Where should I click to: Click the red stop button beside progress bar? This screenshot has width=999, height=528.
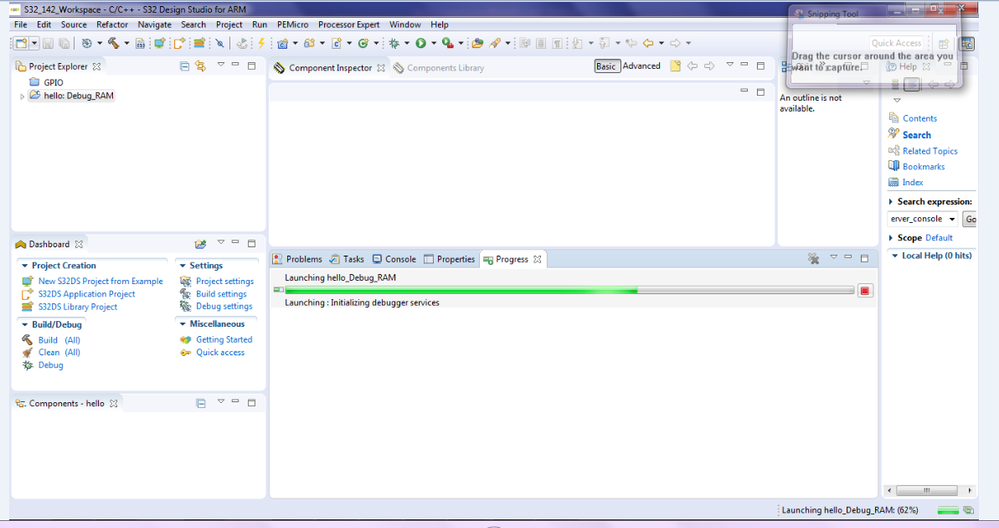[865, 290]
